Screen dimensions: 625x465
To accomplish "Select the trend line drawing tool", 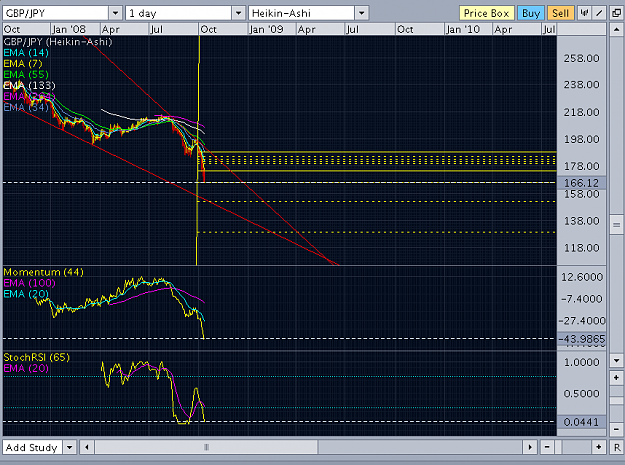I will [x=599, y=13].
